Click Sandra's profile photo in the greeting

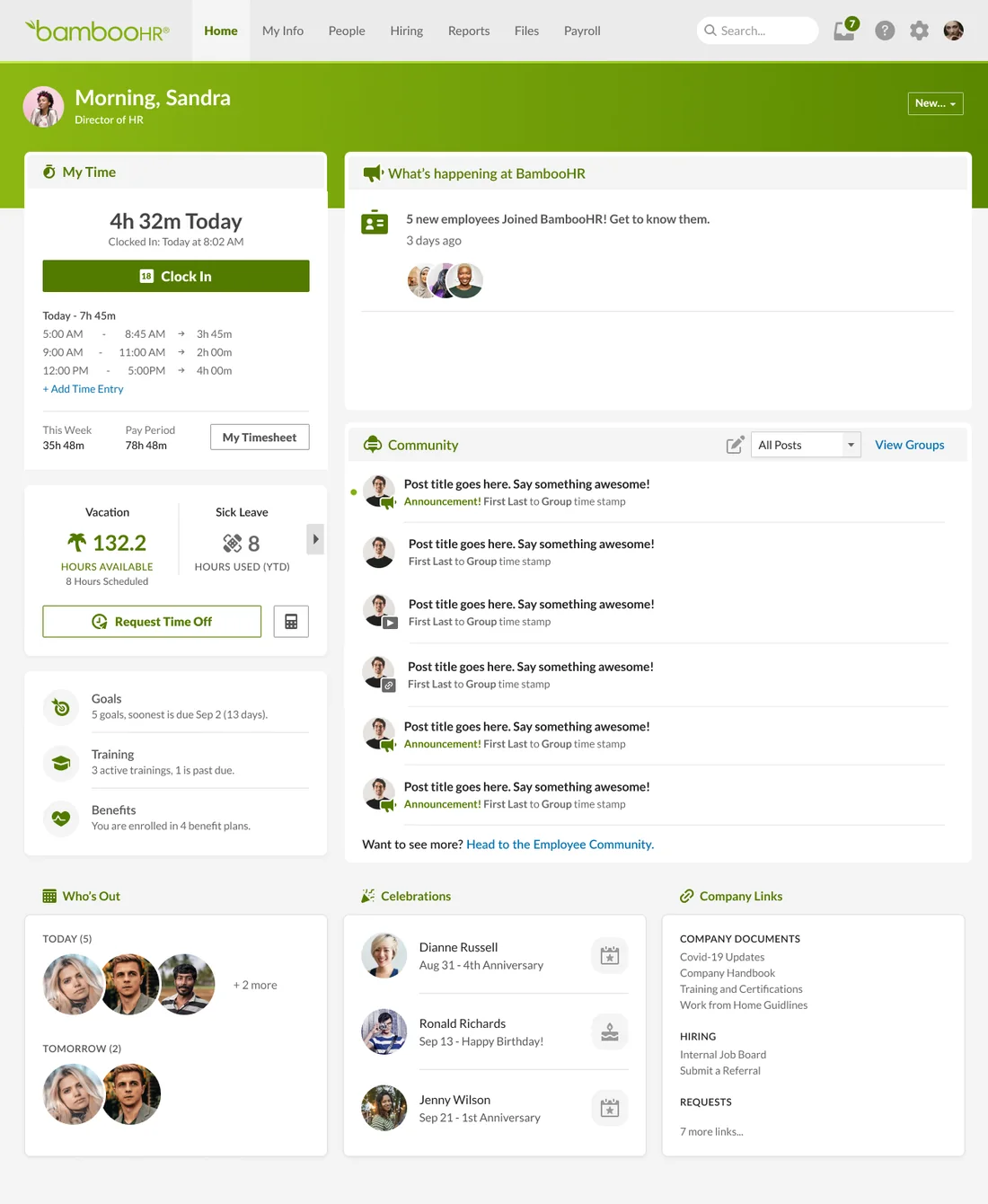43,107
